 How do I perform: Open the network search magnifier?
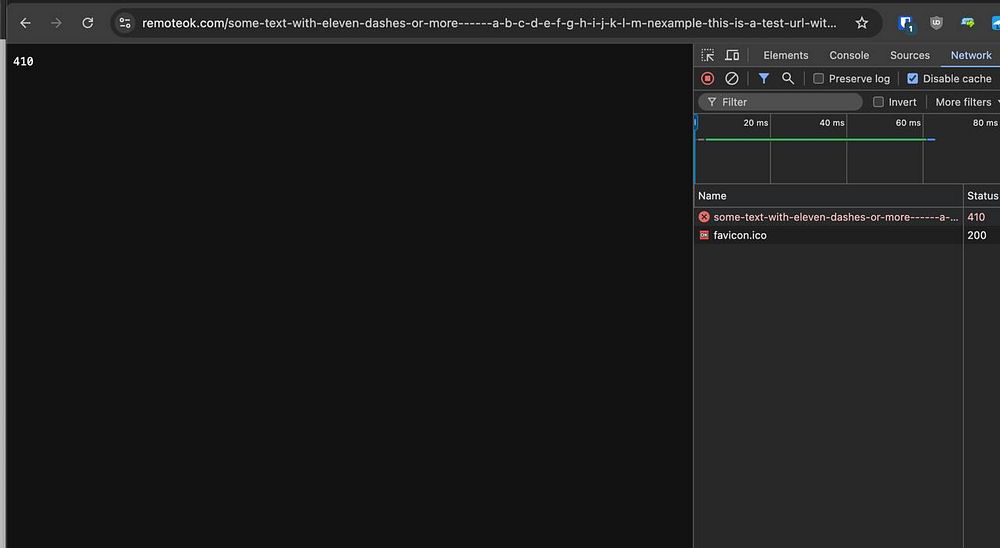(x=788, y=78)
